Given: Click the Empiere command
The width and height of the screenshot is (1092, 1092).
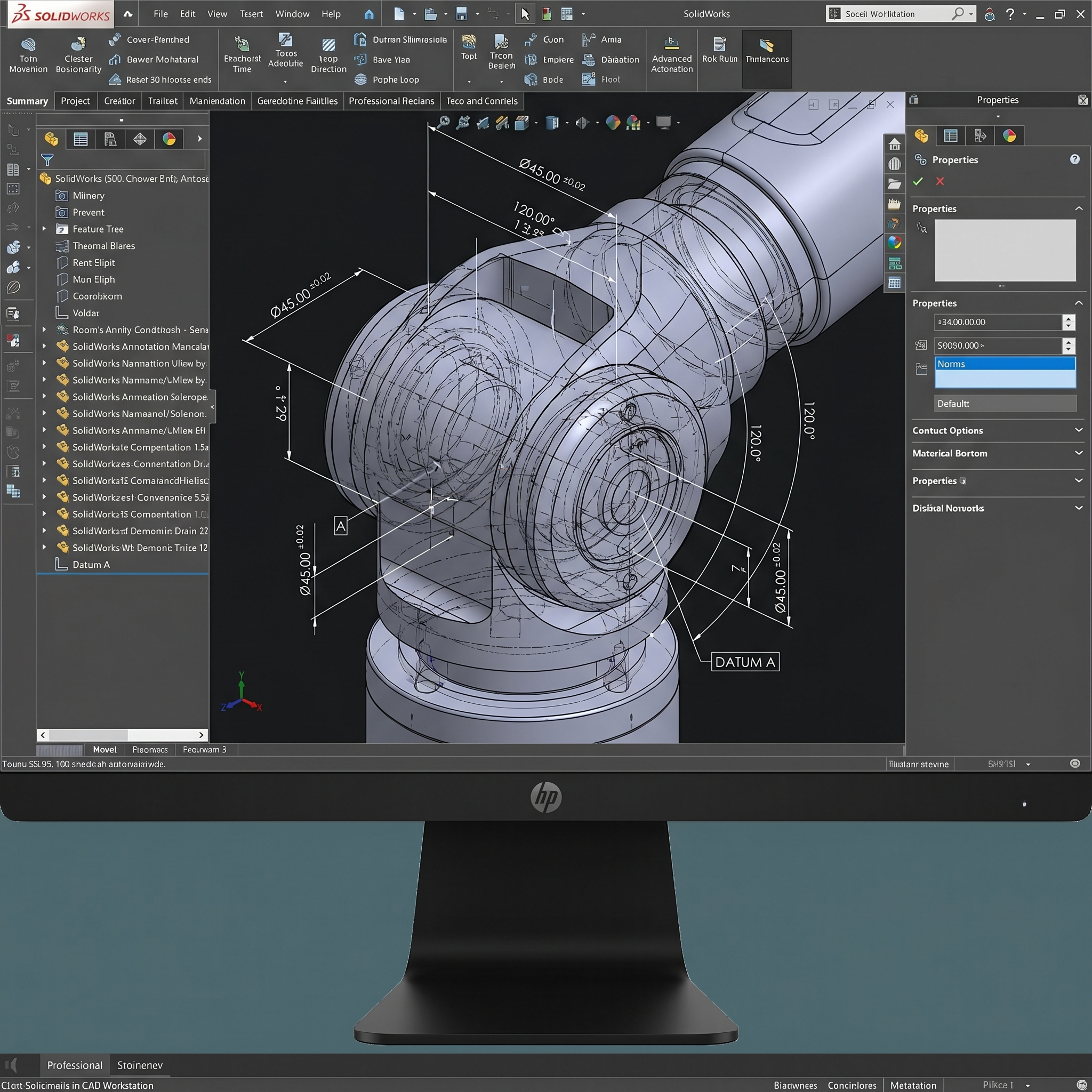Looking at the screenshot, I should click(x=549, y=59).
